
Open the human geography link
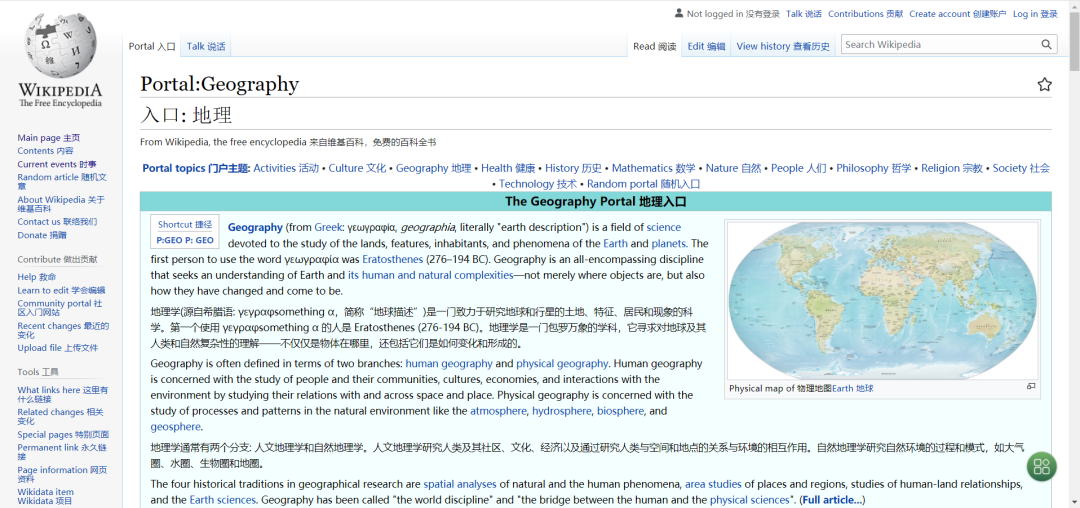[449, 363]
